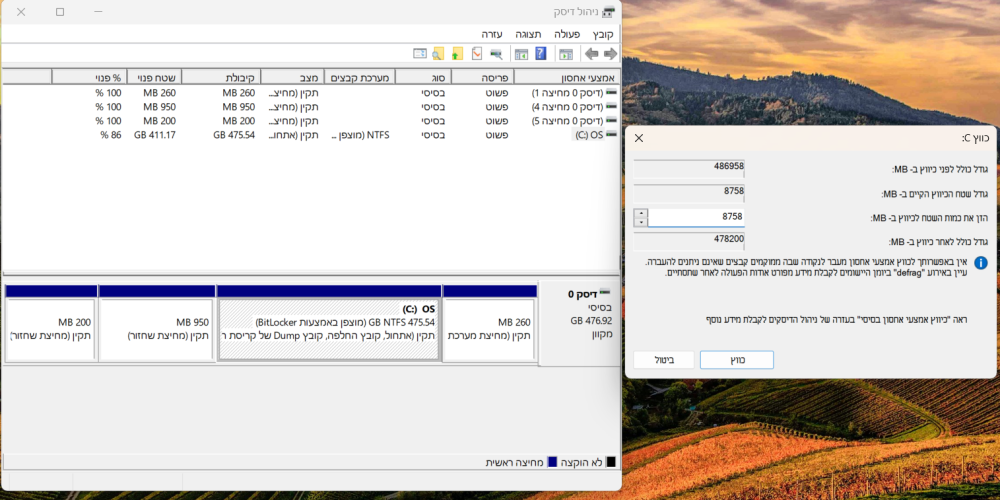Click the Disk Management title bar app icon
The image size is (1000, 500).
tap(609, 11)
